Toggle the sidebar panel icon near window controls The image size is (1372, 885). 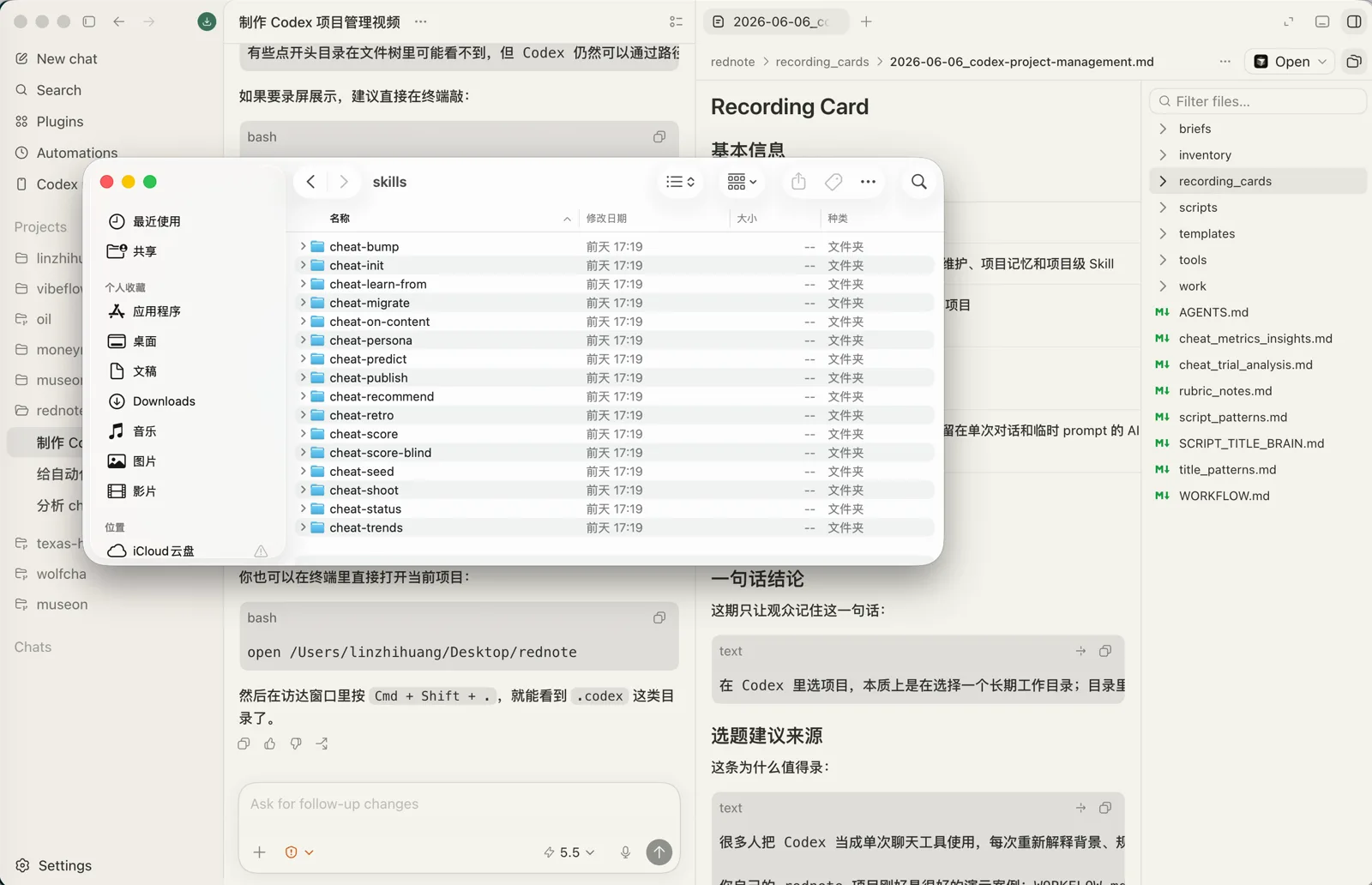click(x=89, y=21)
